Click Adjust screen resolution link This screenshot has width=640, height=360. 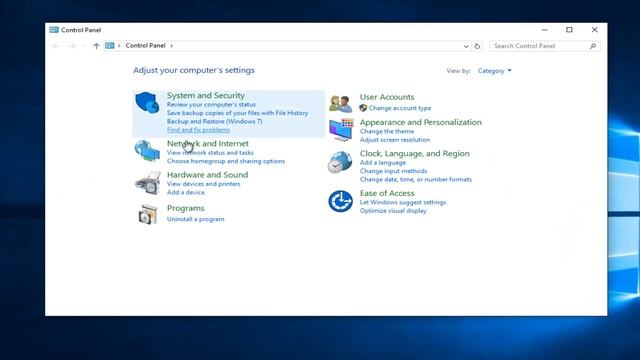click(x=395, y=140)
